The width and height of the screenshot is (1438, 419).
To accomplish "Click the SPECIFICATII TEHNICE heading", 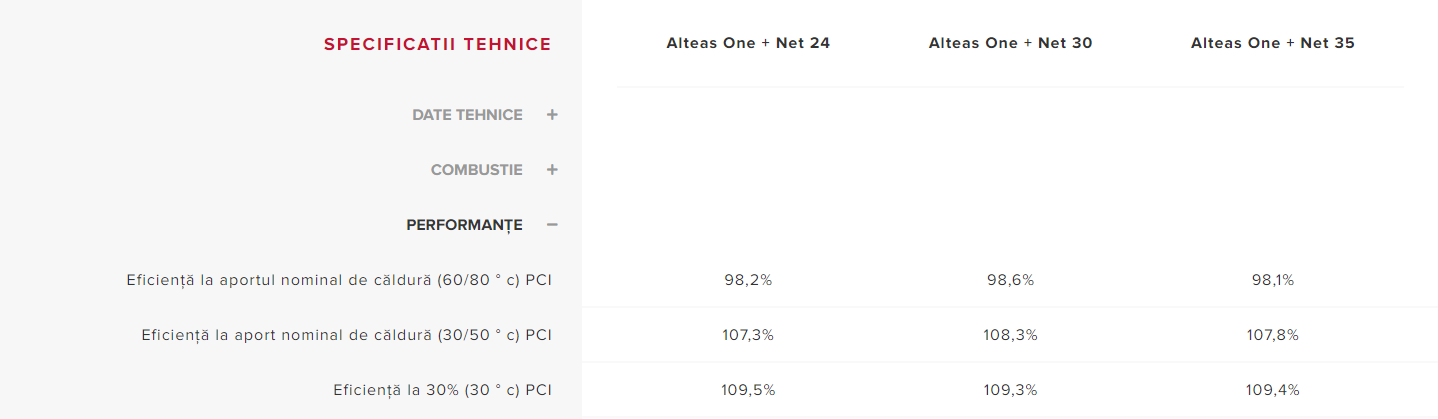I will click(437, 44).
